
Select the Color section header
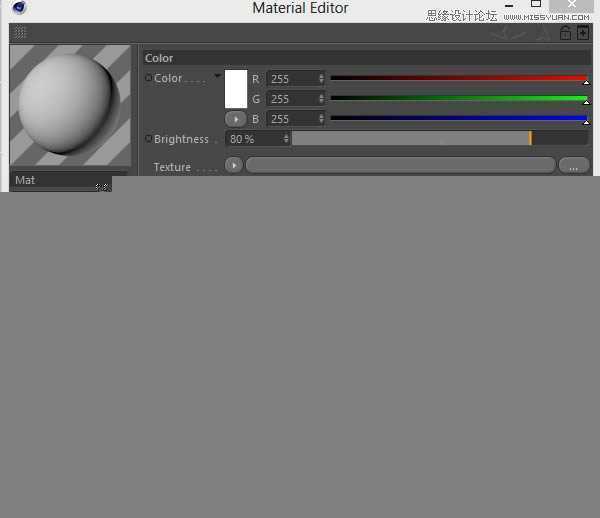367,58
